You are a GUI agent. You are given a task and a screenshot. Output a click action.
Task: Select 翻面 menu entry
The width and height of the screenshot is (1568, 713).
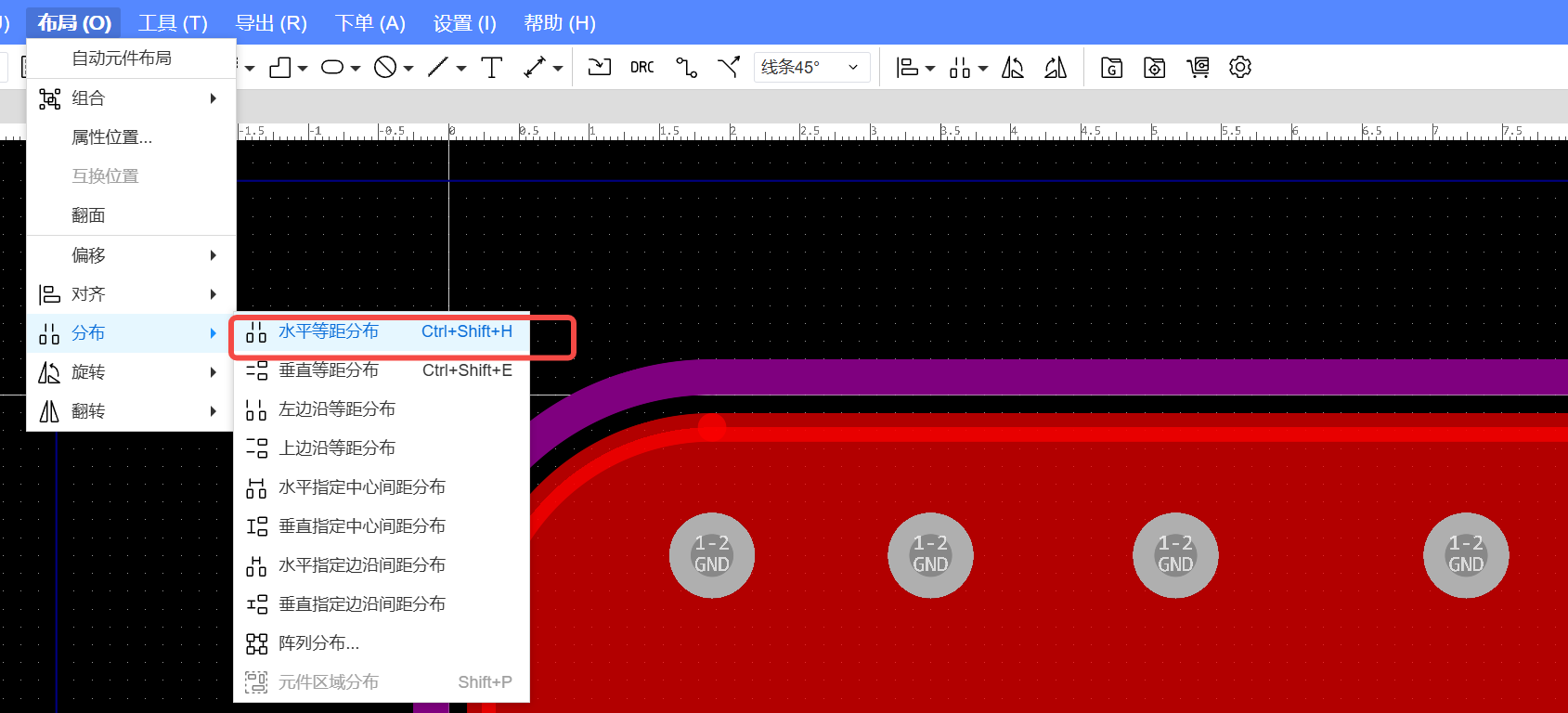pos(131,215)
